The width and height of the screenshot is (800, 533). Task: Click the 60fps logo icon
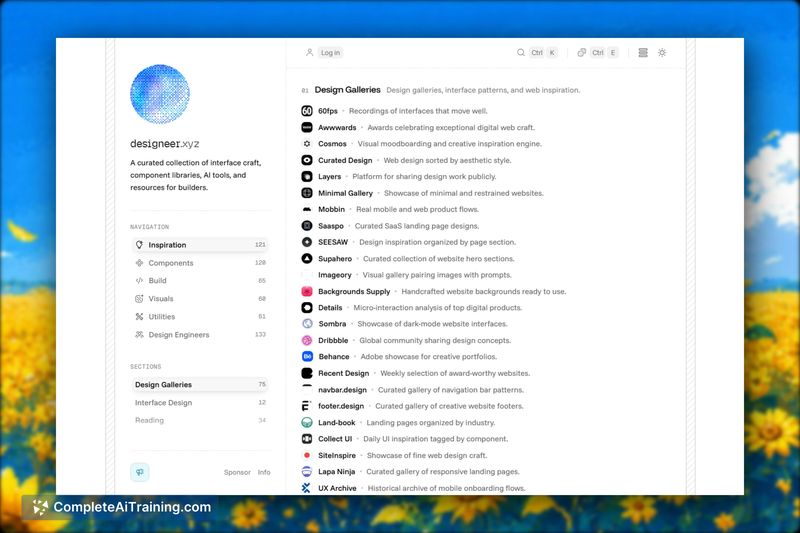click(307, 111)
